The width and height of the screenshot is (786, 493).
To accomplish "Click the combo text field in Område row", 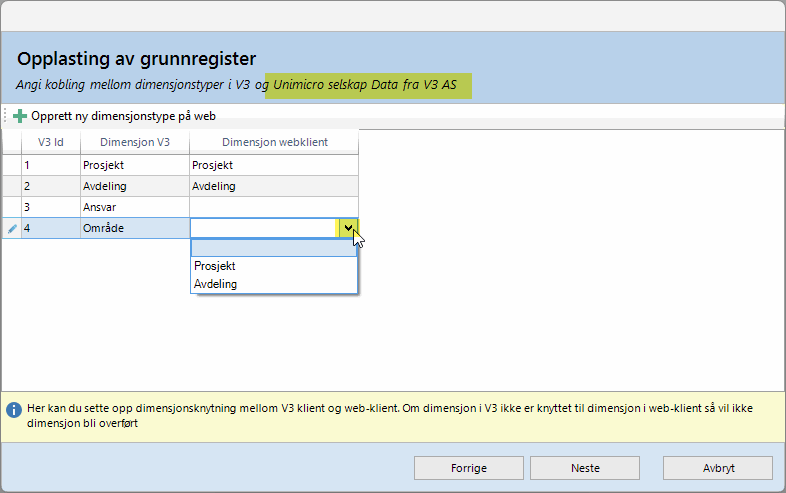I will click(x=264, y=229).
